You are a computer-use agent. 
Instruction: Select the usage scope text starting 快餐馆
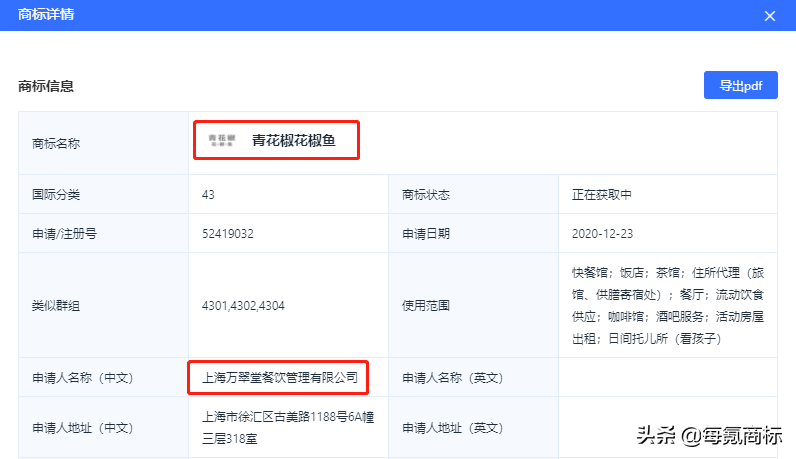[x=668, y=306]
